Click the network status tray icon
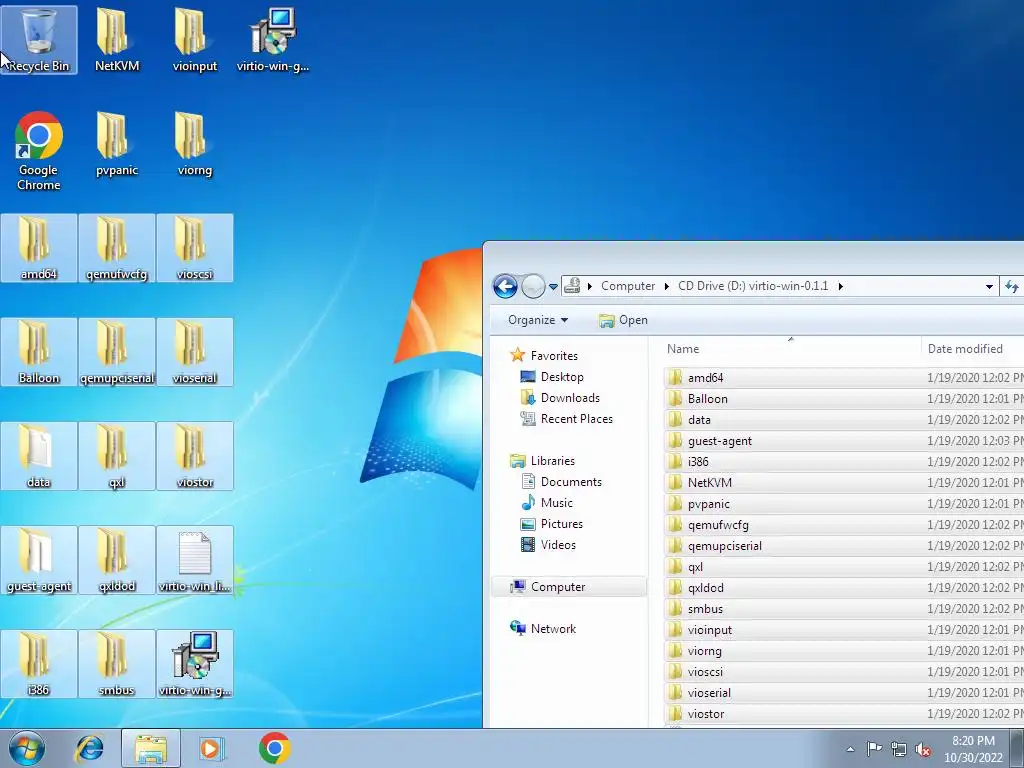 (899, 749)
